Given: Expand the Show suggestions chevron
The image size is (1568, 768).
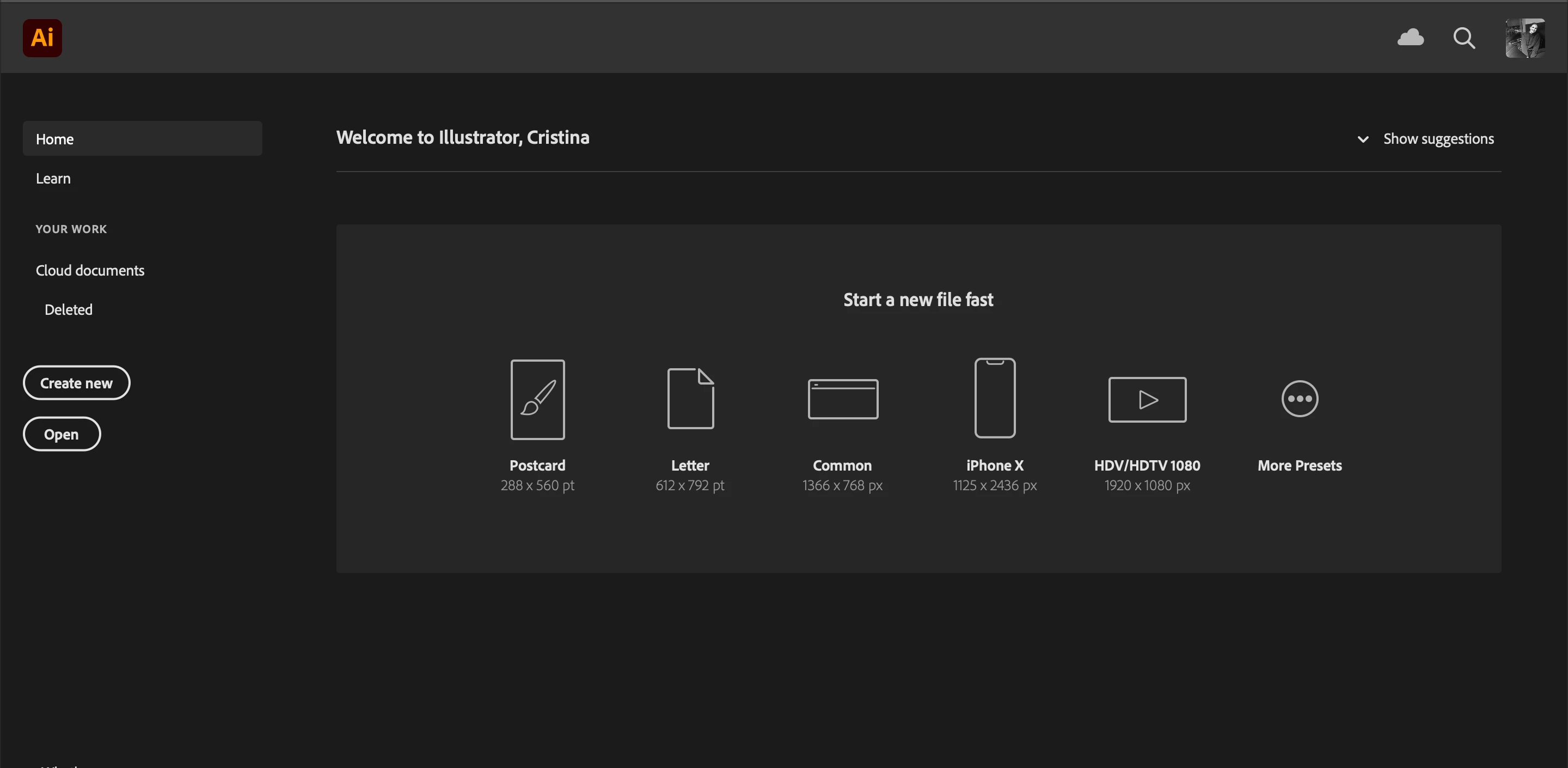Looking at the screenshot, I should click(1363, 139).
